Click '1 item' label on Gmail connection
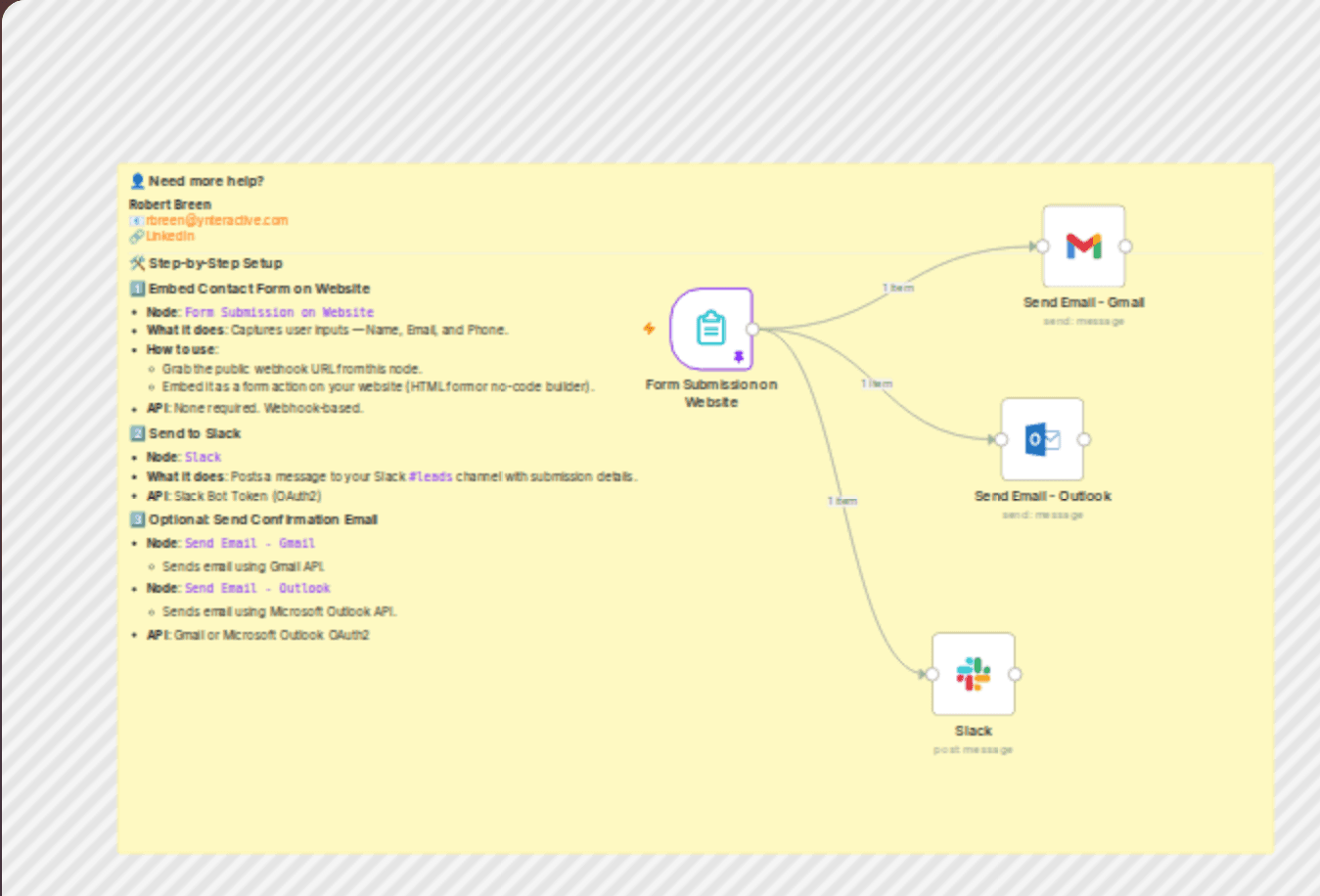1320x896 pixels. (x=898, y=288)
